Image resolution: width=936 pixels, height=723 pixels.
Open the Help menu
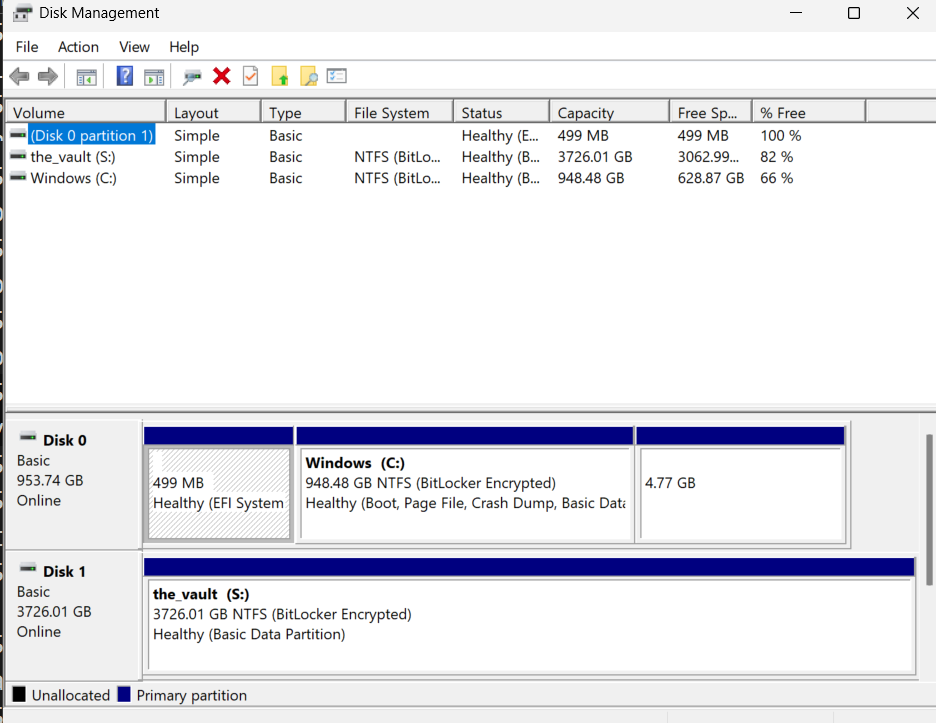click(x=184, y=47)
